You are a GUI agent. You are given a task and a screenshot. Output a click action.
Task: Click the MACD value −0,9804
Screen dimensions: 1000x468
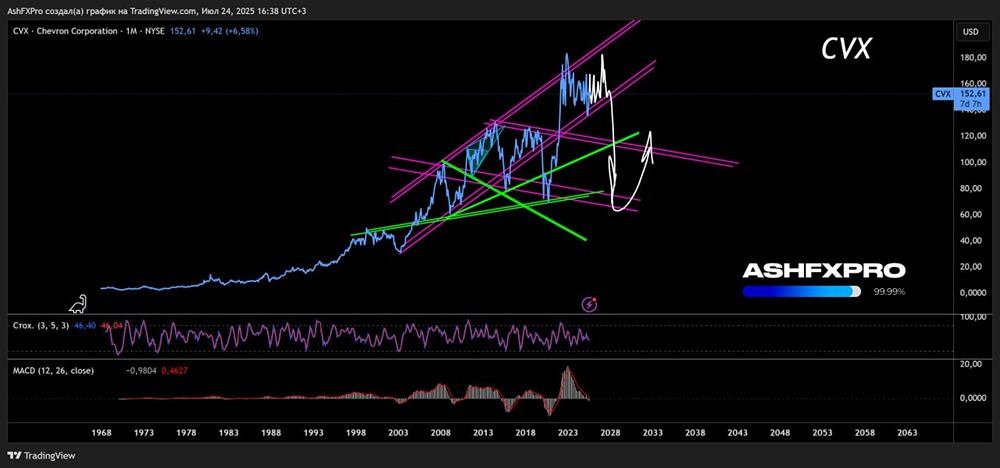pos(142,370)
